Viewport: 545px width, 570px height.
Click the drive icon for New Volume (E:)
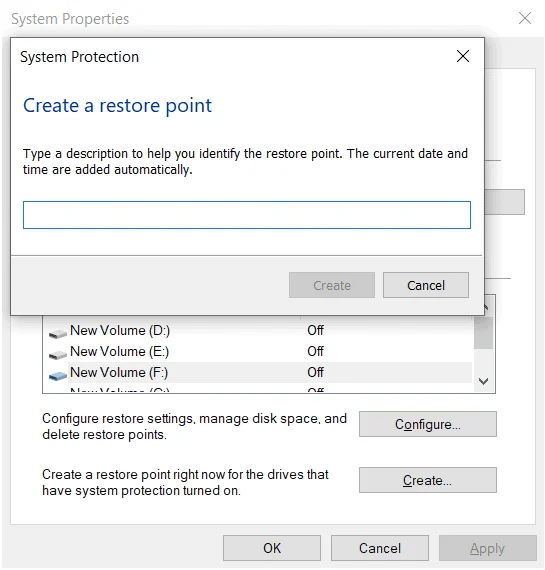coord(57,354)
